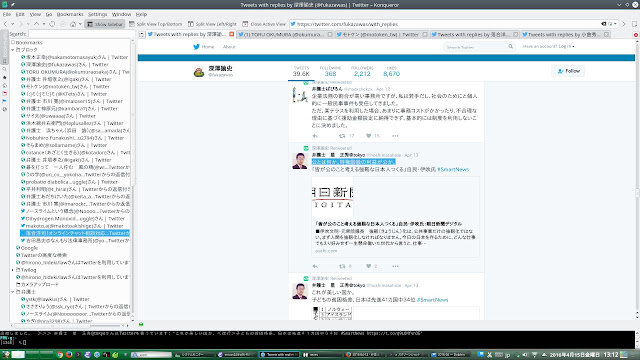Open the Following 368 stat

[x=330, y=71]
